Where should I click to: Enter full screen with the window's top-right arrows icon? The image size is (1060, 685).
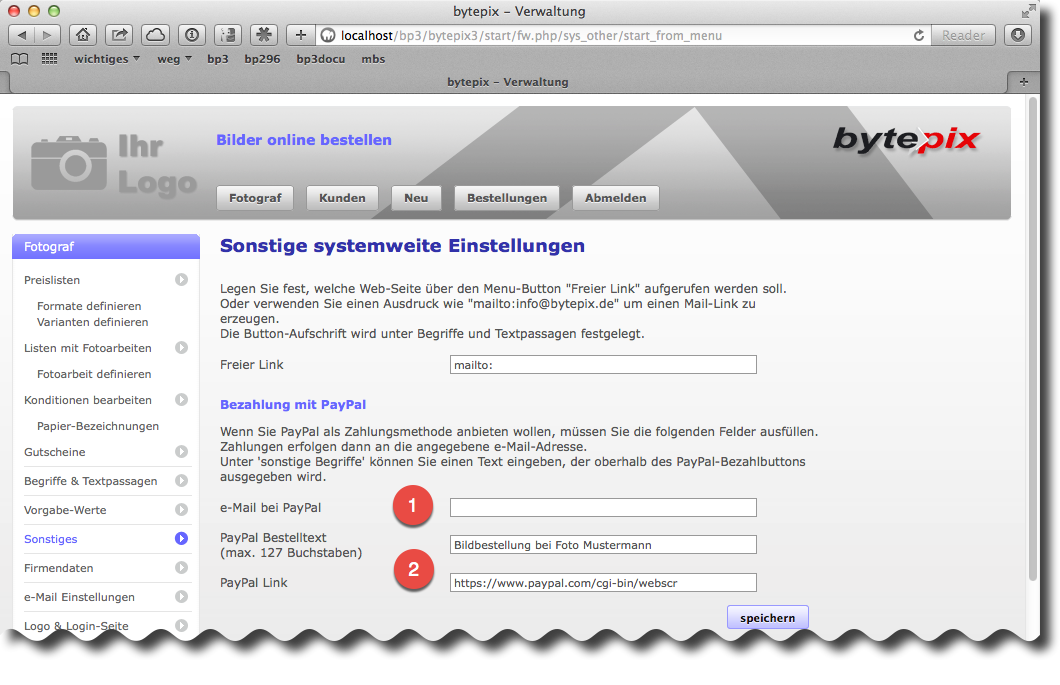[x=1028, y=11]
